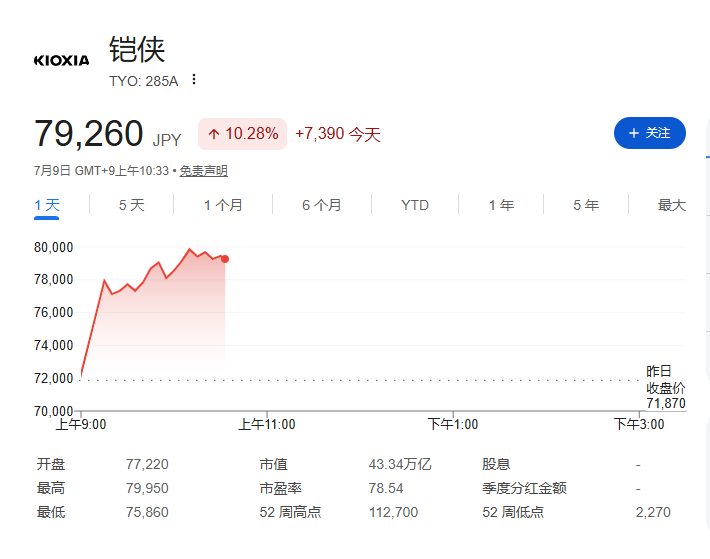Click the 52 周高点 value 112,700
Screen dimensions: 710x559
(x=393, y=512)
